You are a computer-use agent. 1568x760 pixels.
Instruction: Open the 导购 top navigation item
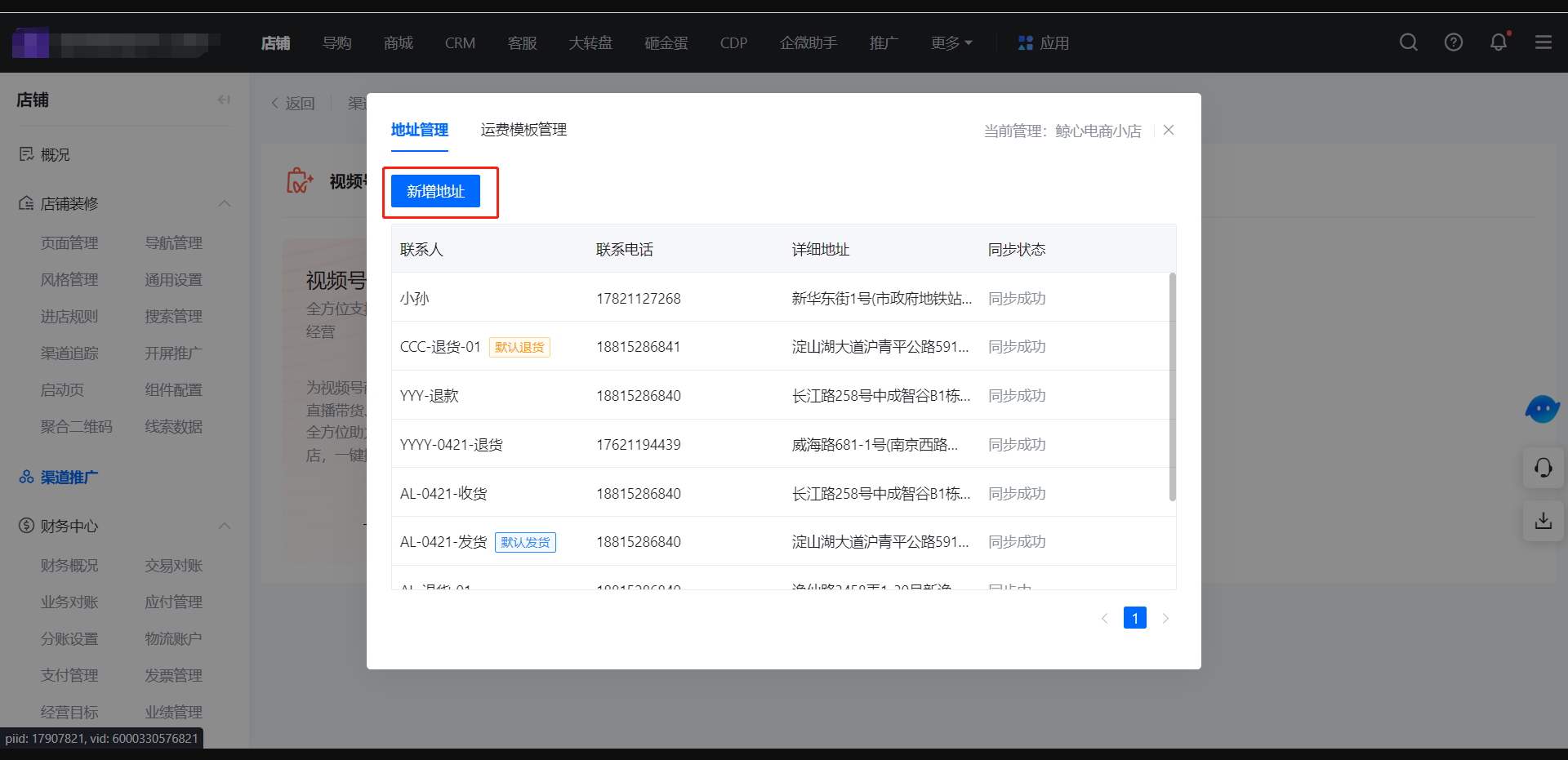pyautogui.click(x=337, y=42)
